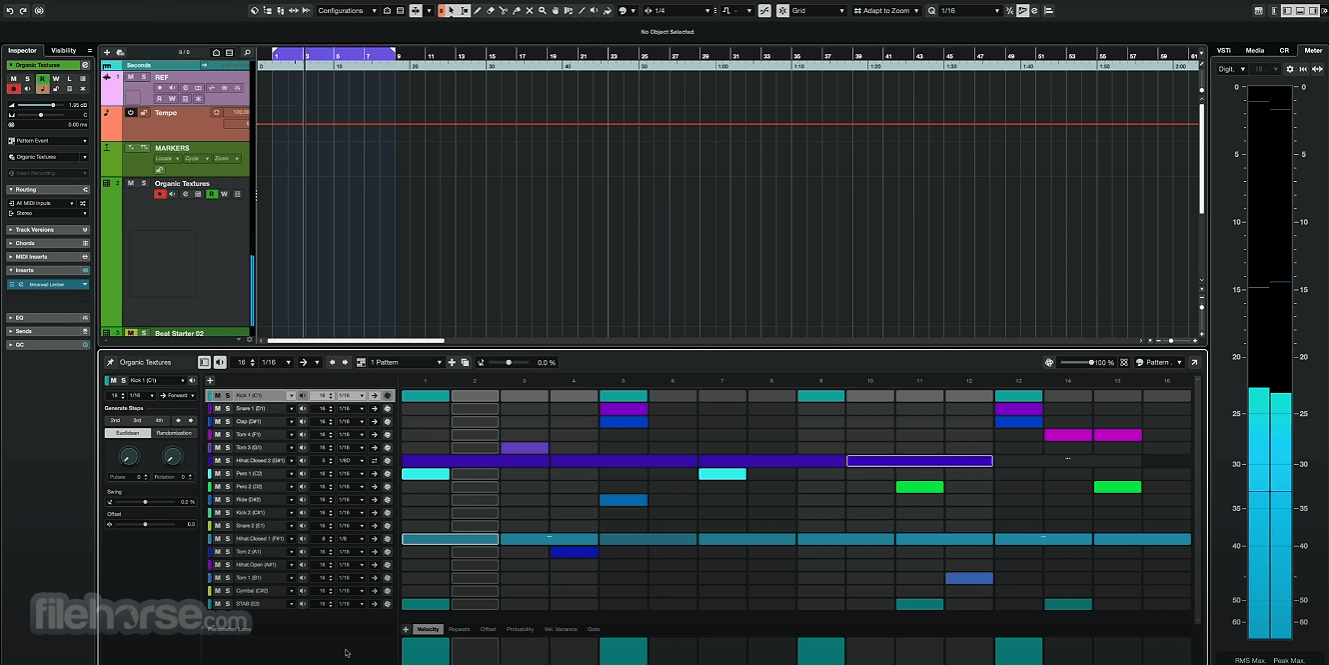Screen dimensions: 1329x665
Task: Select the Glue tool in toolbar
Action: (x=516, y=10)
